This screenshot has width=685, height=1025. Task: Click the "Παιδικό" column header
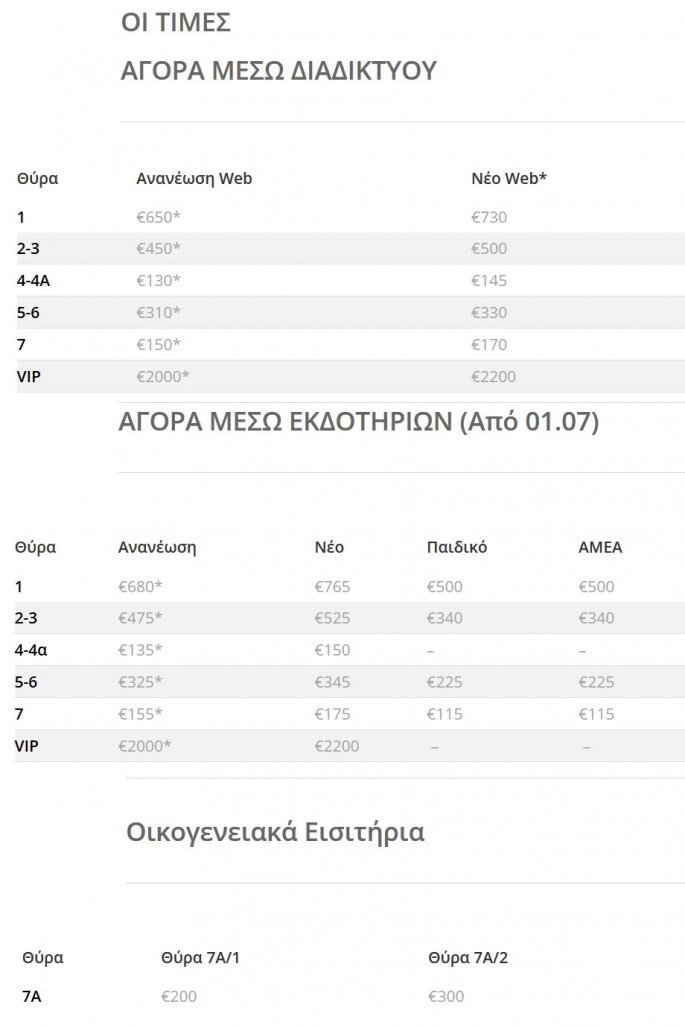[457, 547]
